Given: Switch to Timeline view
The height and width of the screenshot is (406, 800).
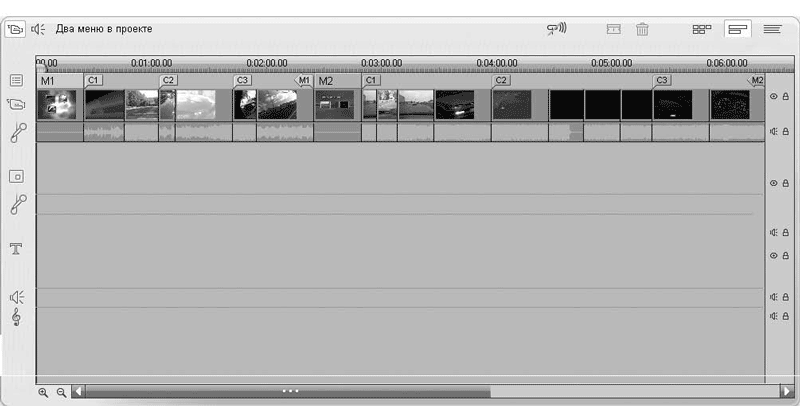Looking at the screenshot, I should pos(737,29).
